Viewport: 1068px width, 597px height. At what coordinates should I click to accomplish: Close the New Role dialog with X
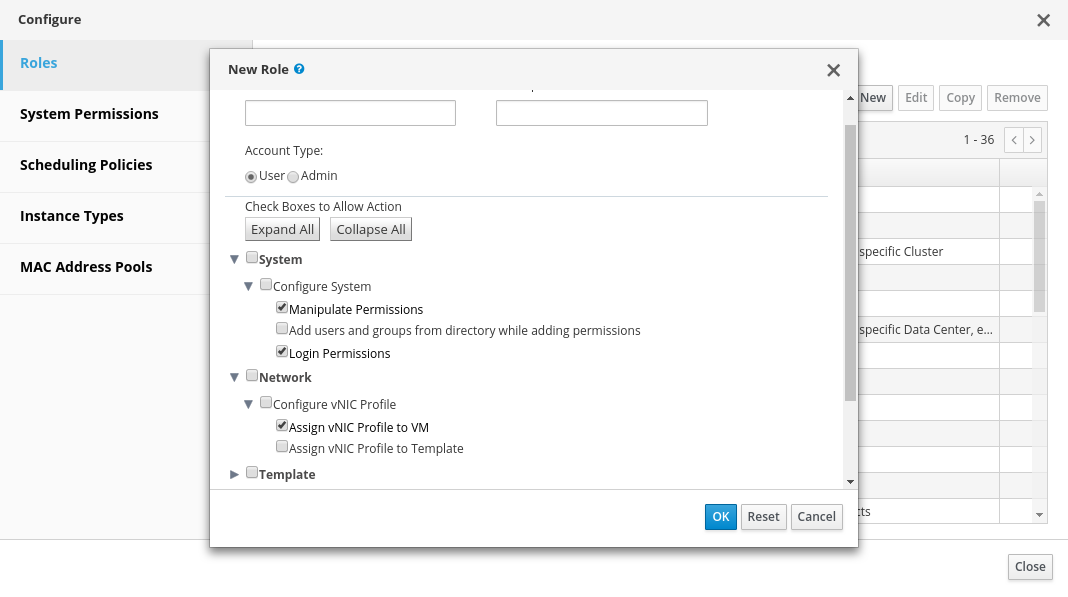833,70
